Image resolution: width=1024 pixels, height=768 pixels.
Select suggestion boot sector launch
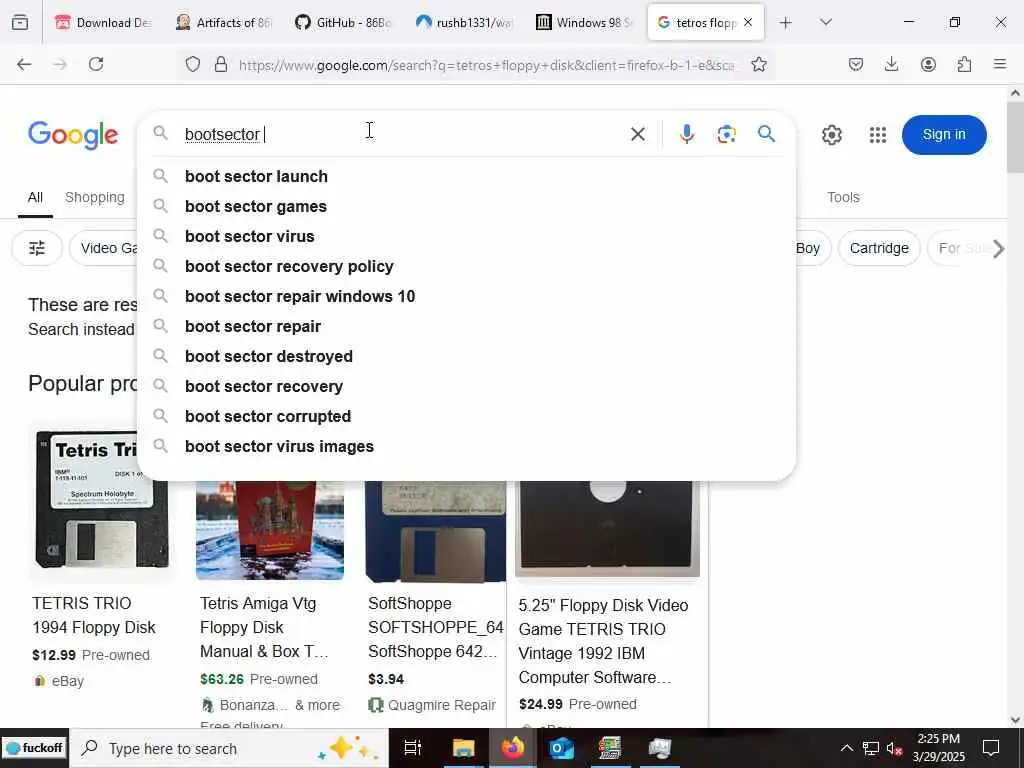[x=467, y=176]
